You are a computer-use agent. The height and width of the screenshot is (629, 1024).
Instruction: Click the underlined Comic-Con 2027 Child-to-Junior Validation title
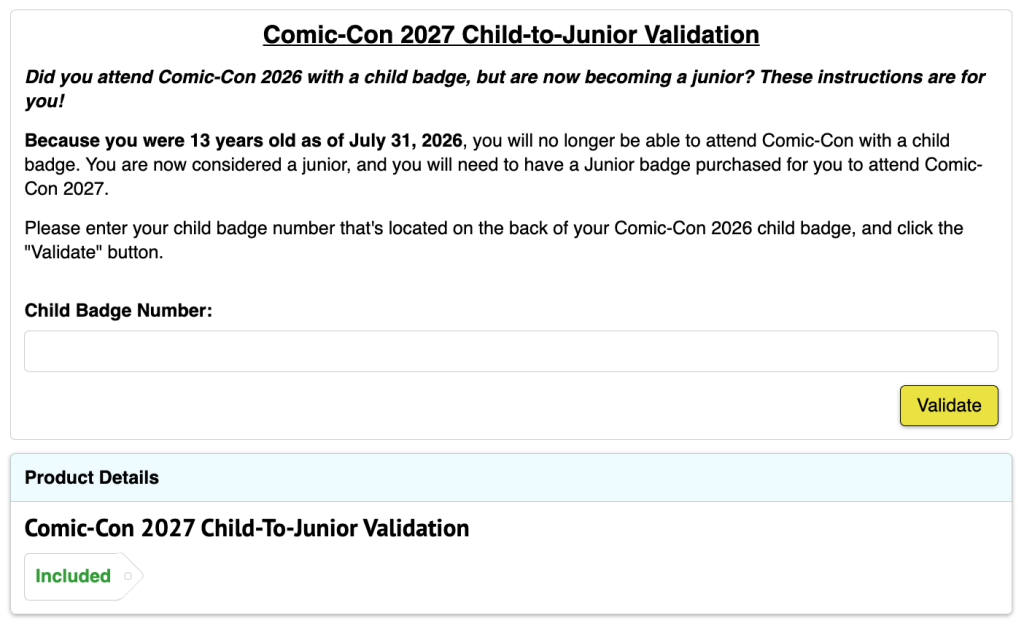pos(511,35)
